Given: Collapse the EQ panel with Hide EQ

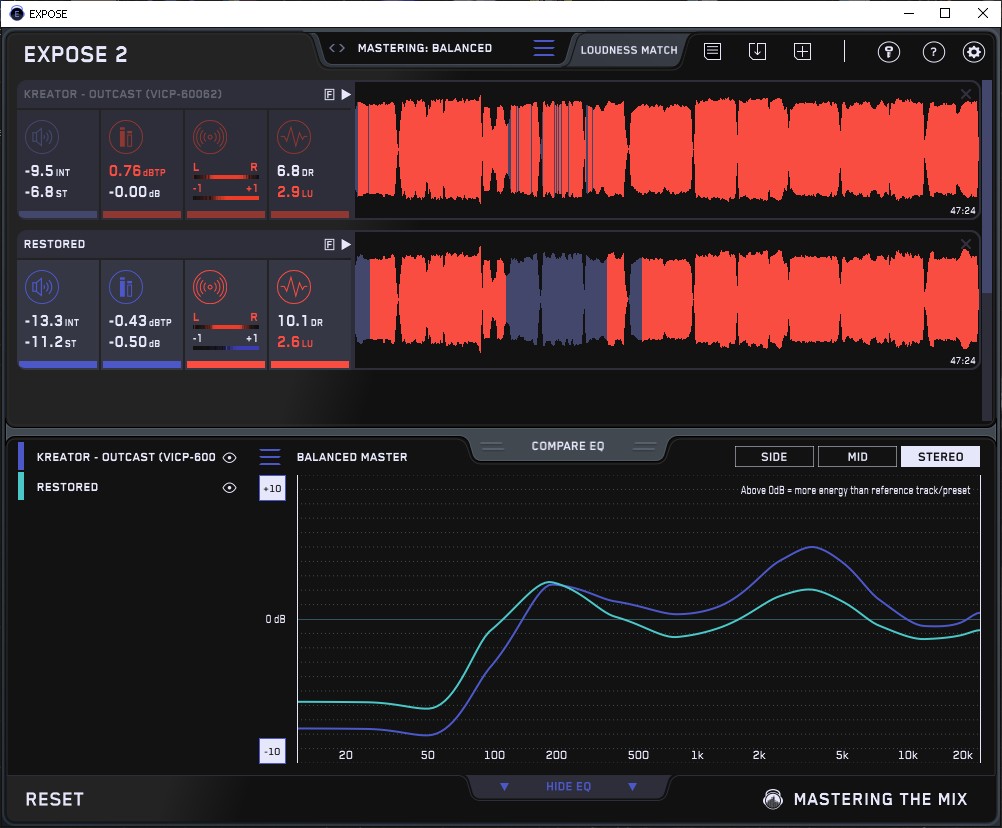Looking at the screenshot, I should tap(567, 787).
